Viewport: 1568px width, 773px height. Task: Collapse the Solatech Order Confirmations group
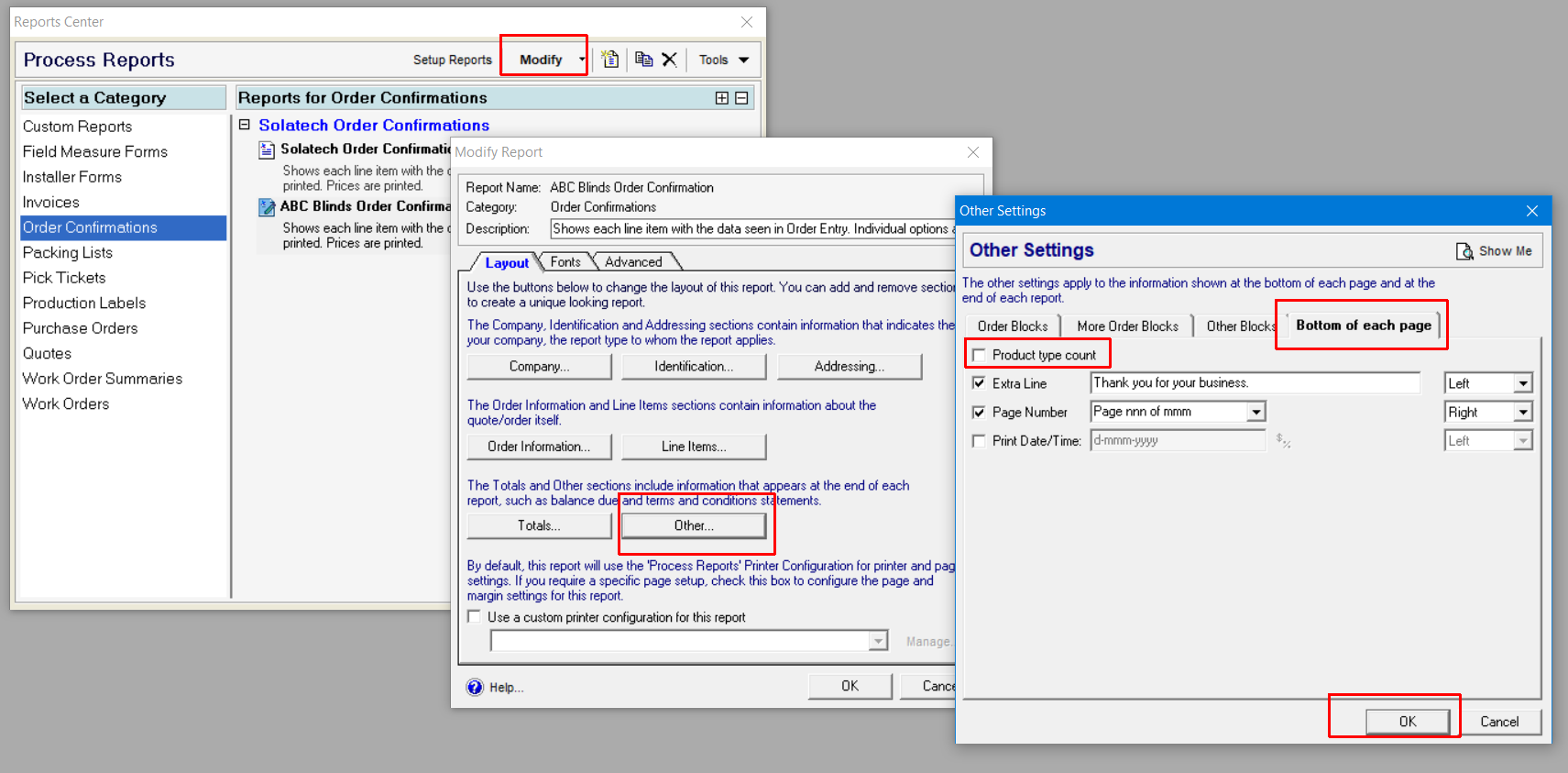pyautogui.click(x=245, y=125)
